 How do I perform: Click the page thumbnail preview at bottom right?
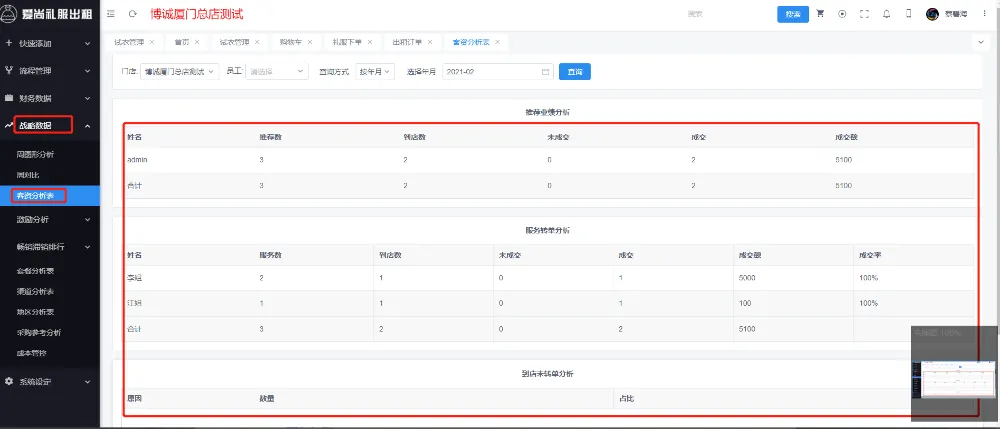tap(953, 379)
